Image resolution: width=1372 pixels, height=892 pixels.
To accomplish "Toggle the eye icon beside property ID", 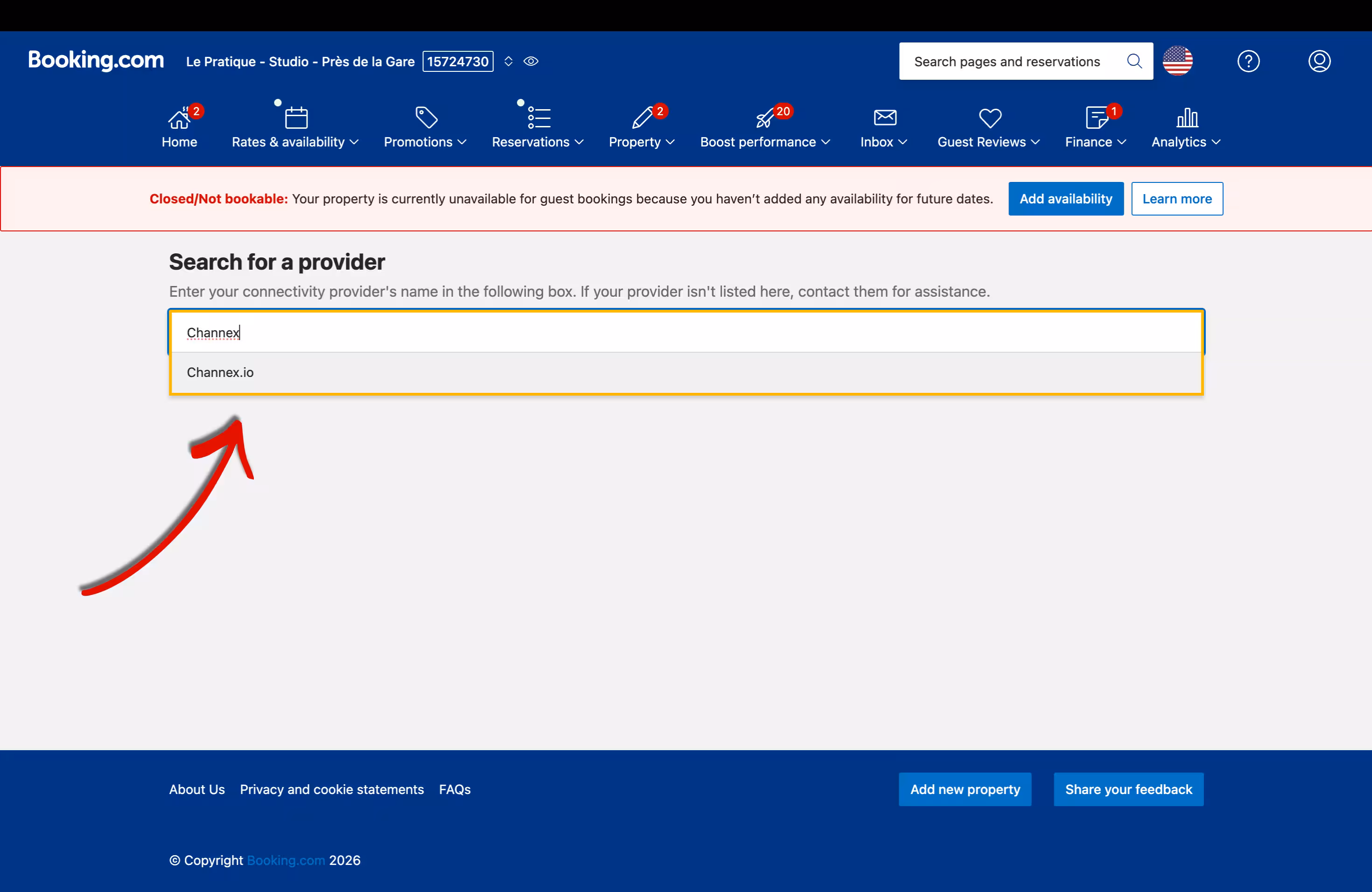I will click(531, 61).
